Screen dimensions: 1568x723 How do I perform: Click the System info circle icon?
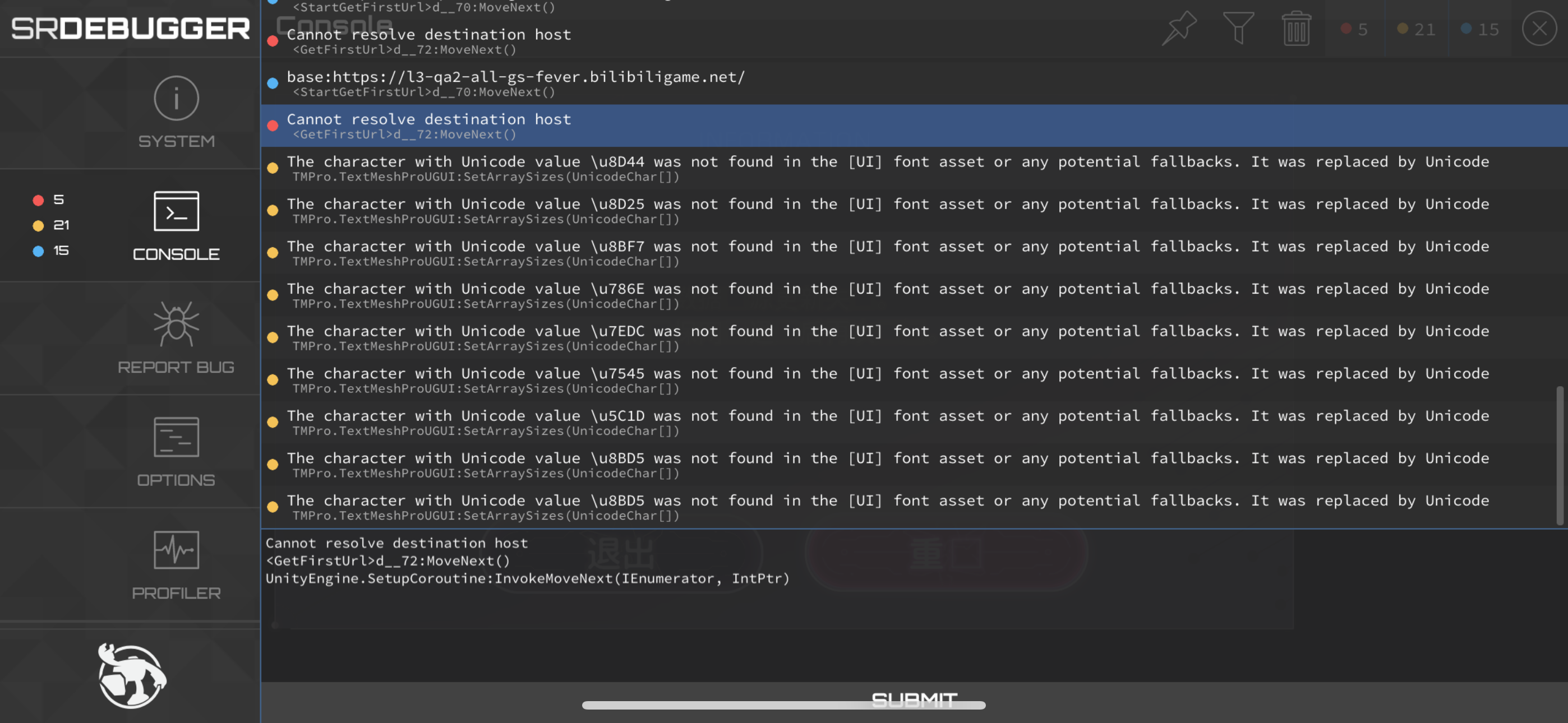tap(176, 98)
